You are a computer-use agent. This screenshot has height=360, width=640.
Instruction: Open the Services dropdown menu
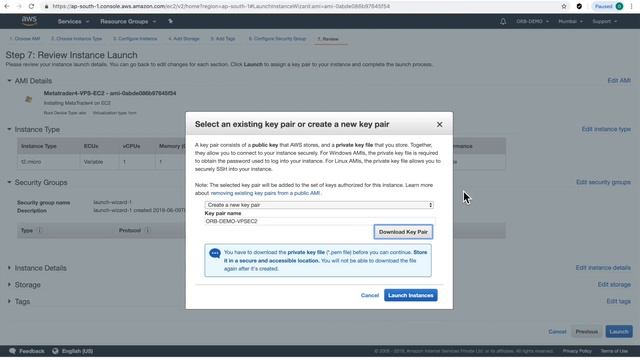point(73,21)
